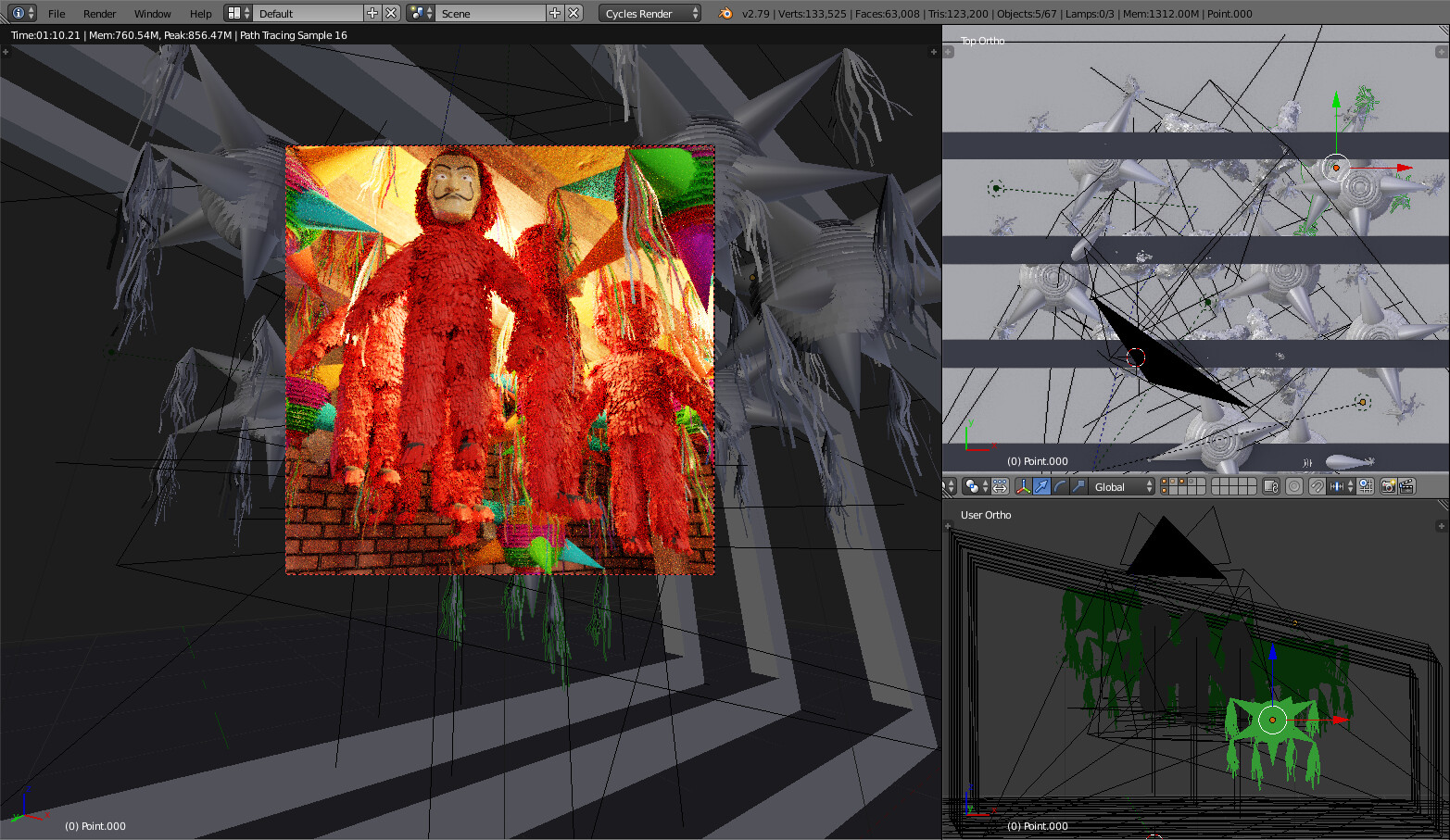Open the snap element type selector

(x=1341, y=486)
